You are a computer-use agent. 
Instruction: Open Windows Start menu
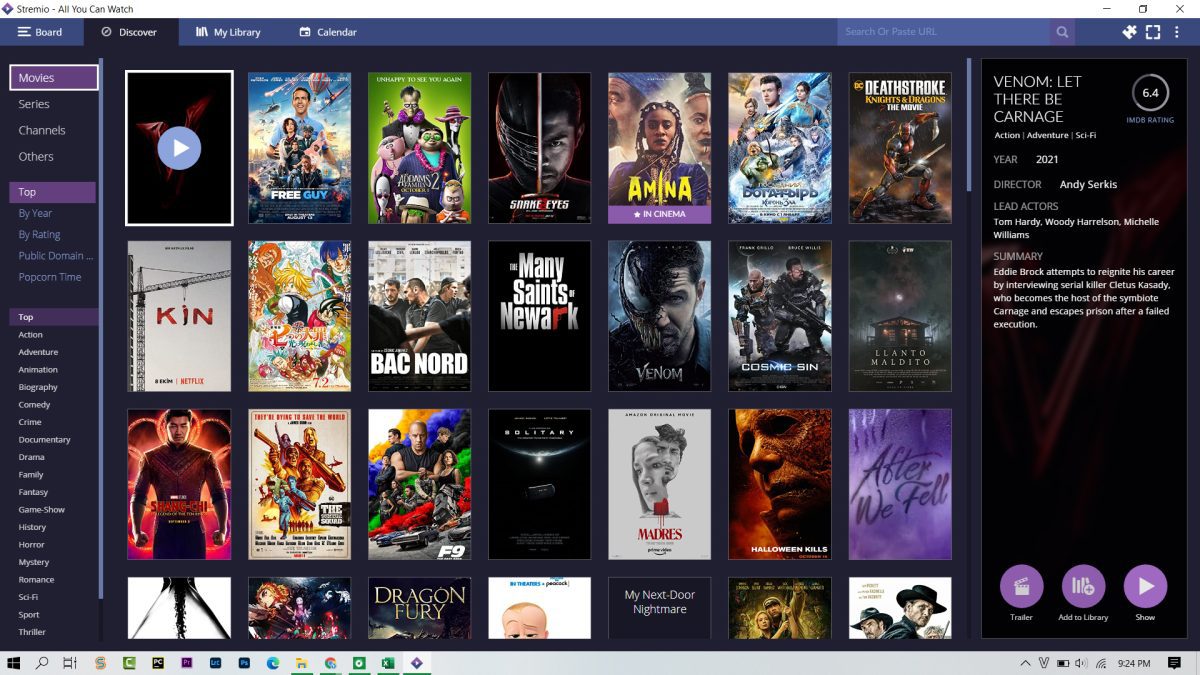point(14,662)
